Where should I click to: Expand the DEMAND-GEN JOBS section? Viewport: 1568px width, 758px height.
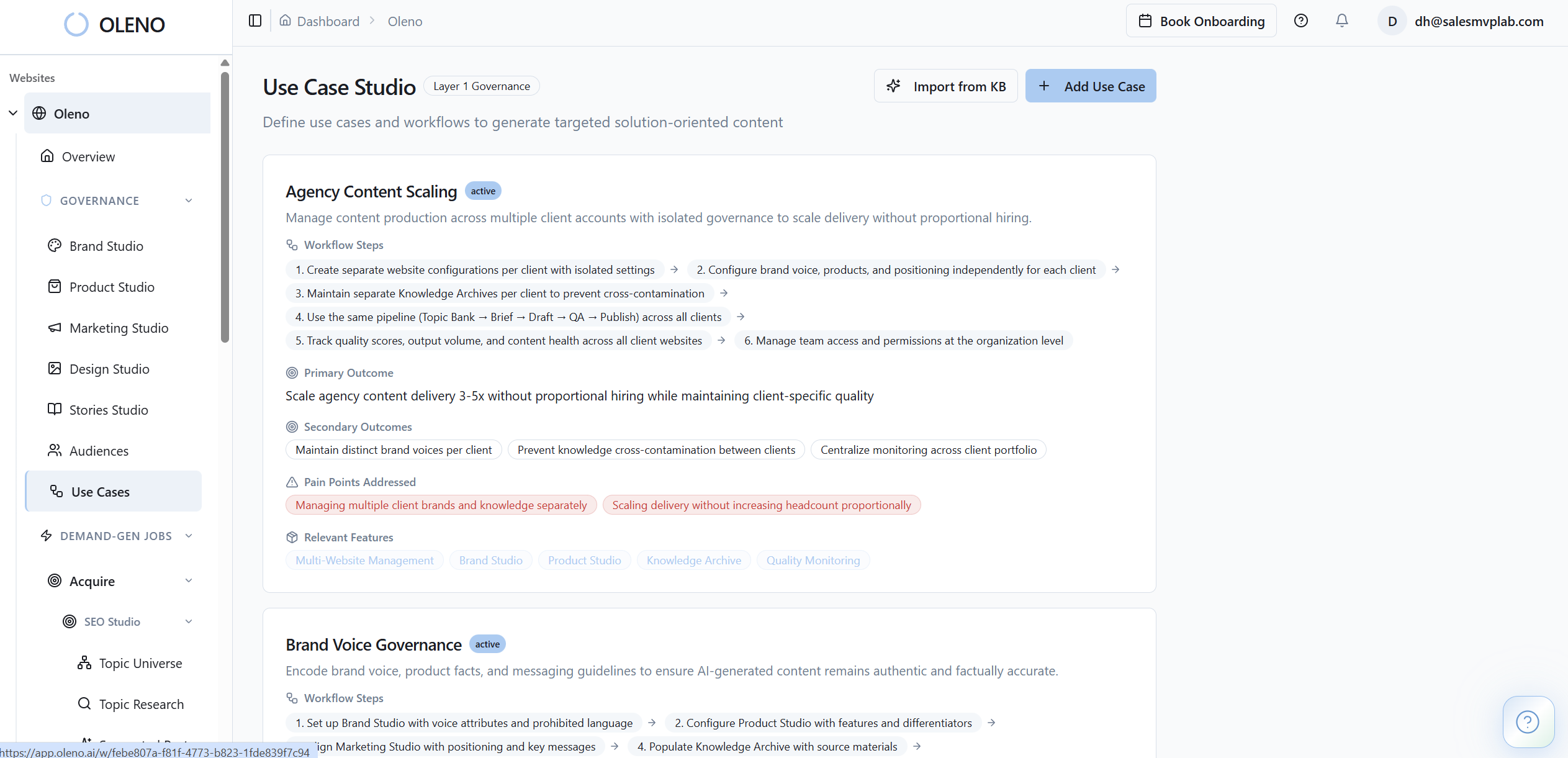click(x=189, y=535)
